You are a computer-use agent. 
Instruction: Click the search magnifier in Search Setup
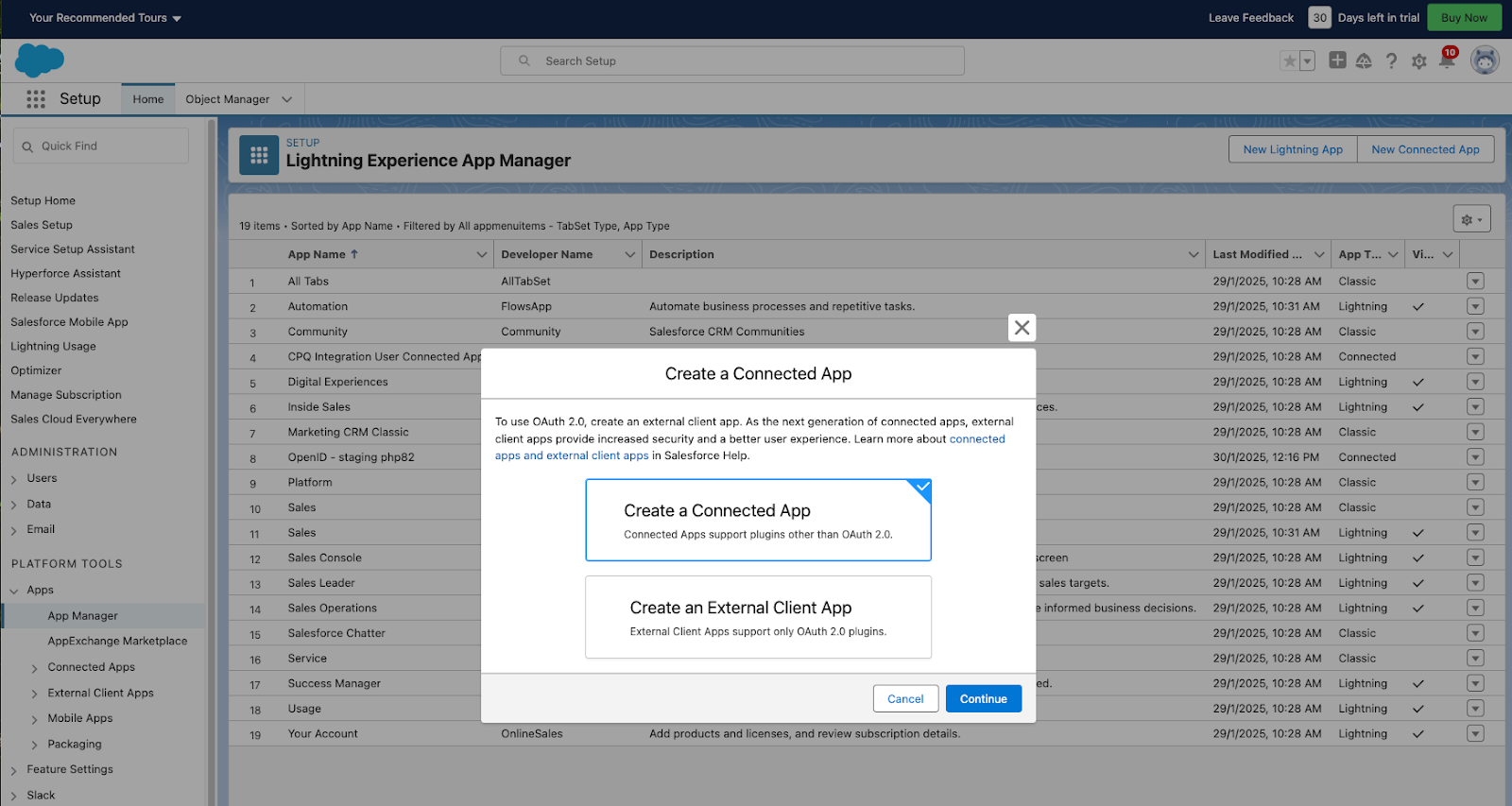(x=524, y=61)
